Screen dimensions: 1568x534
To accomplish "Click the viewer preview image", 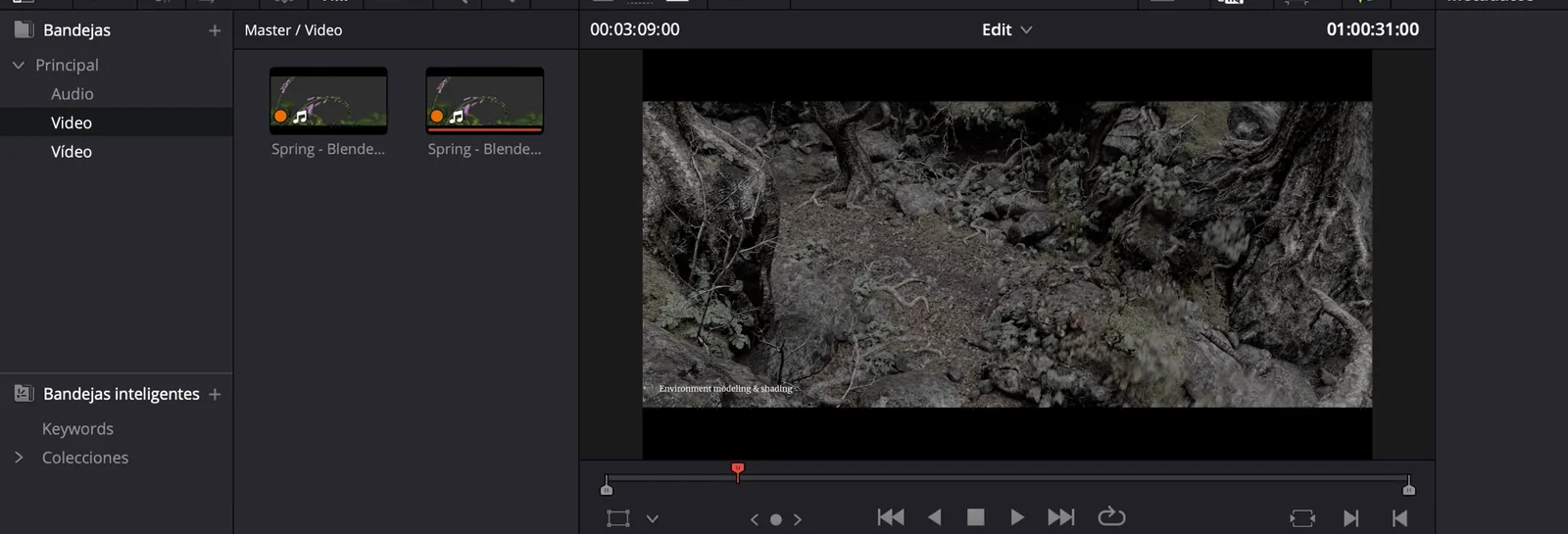I will (1006, 254).
